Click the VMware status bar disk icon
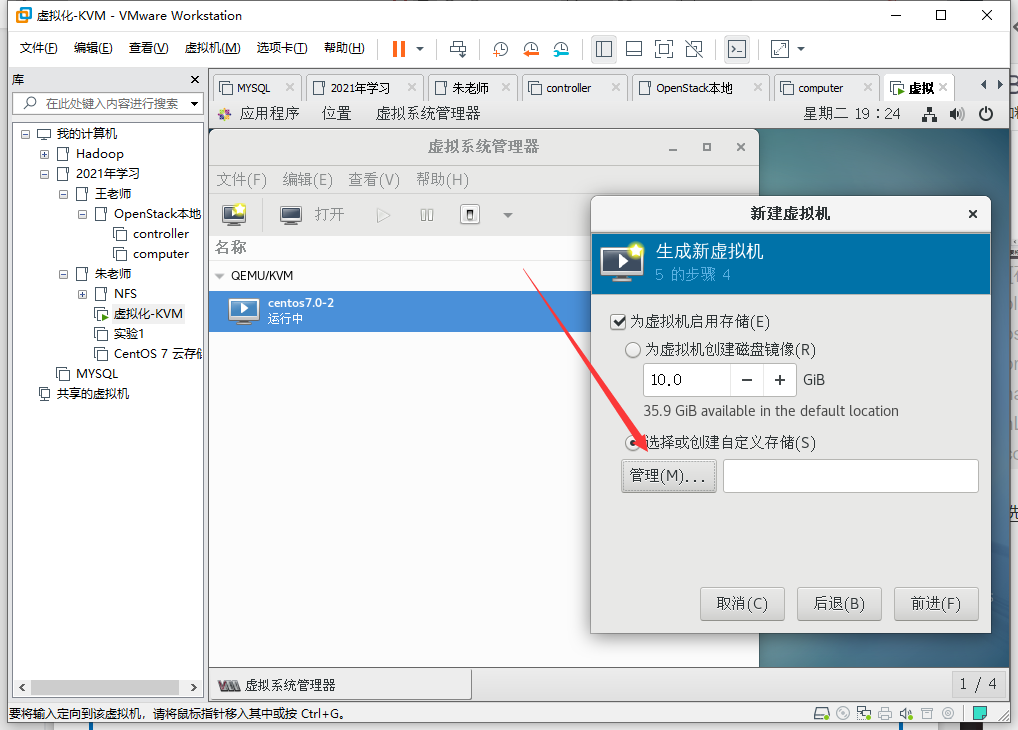Viewport: 1018px width, 730px height. [x=821, y=713]
